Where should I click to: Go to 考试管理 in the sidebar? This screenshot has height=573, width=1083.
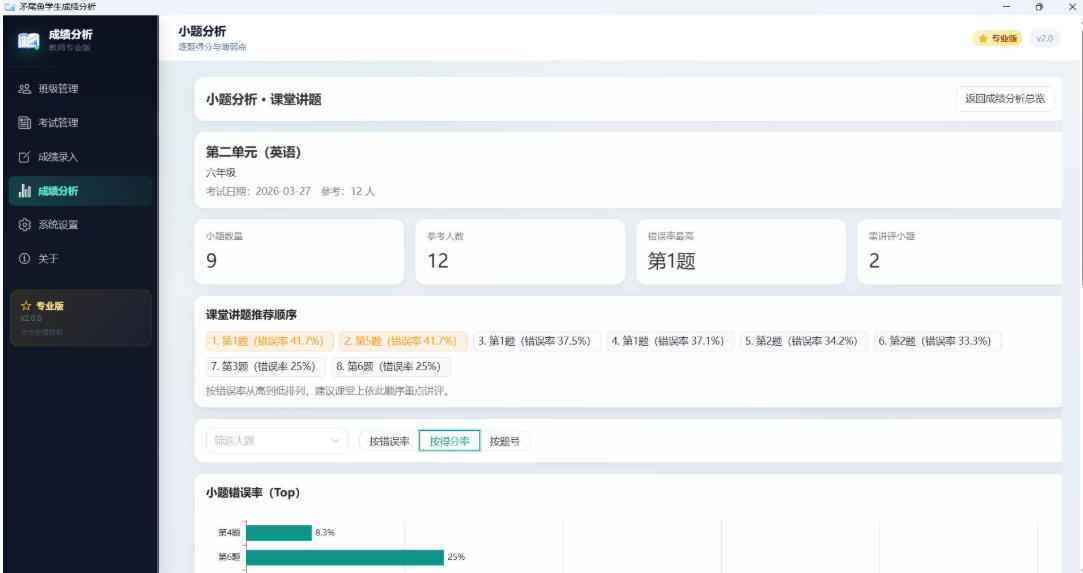81,123
